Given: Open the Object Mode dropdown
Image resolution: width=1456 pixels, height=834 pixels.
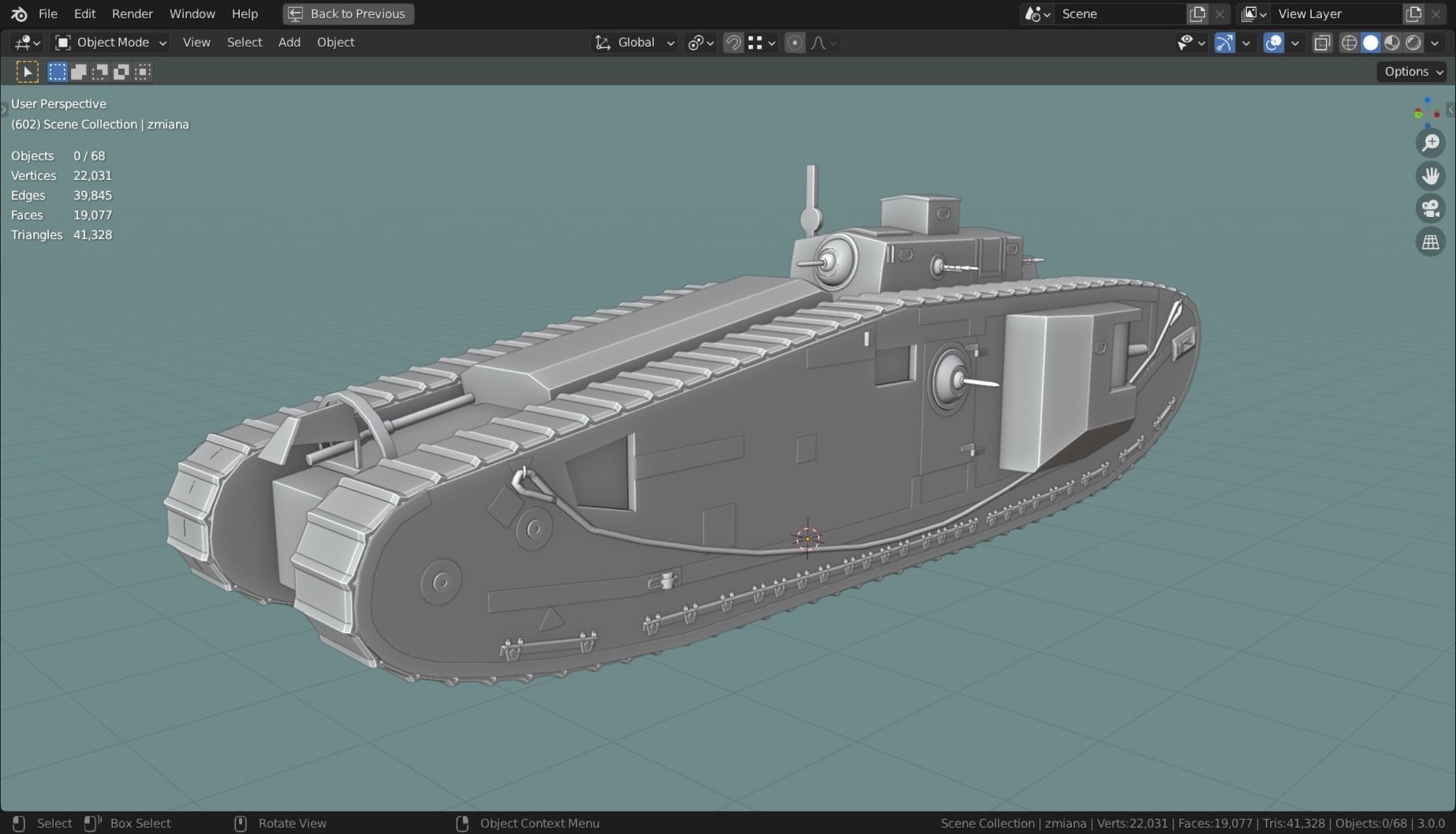Looking at the screenshot, I should click(x=110, y=43).
